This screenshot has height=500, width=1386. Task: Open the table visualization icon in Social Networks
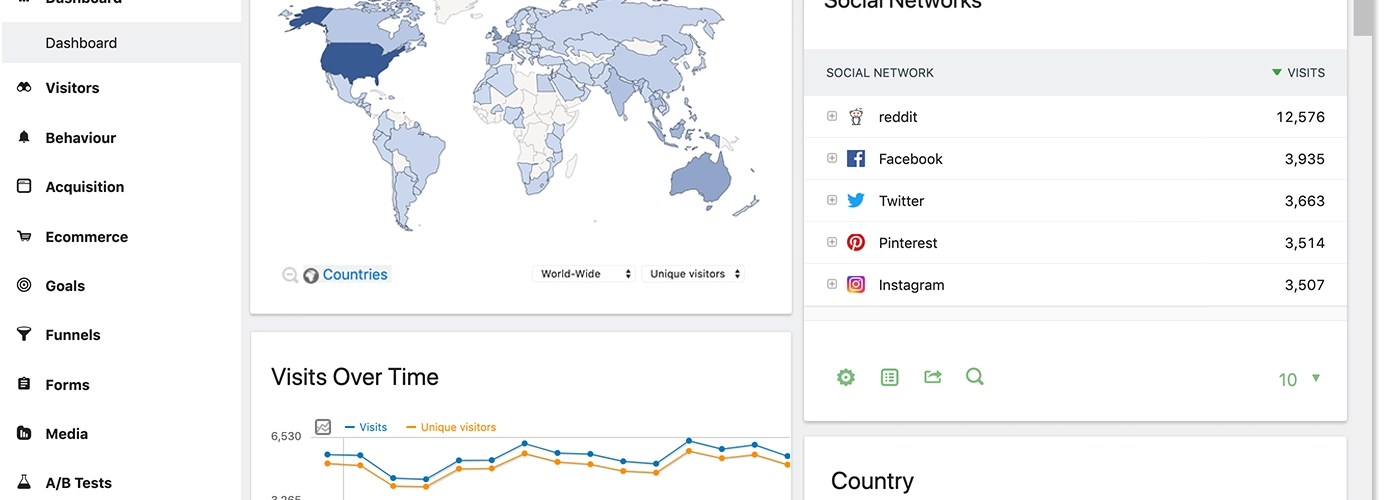tap(890, 377)
